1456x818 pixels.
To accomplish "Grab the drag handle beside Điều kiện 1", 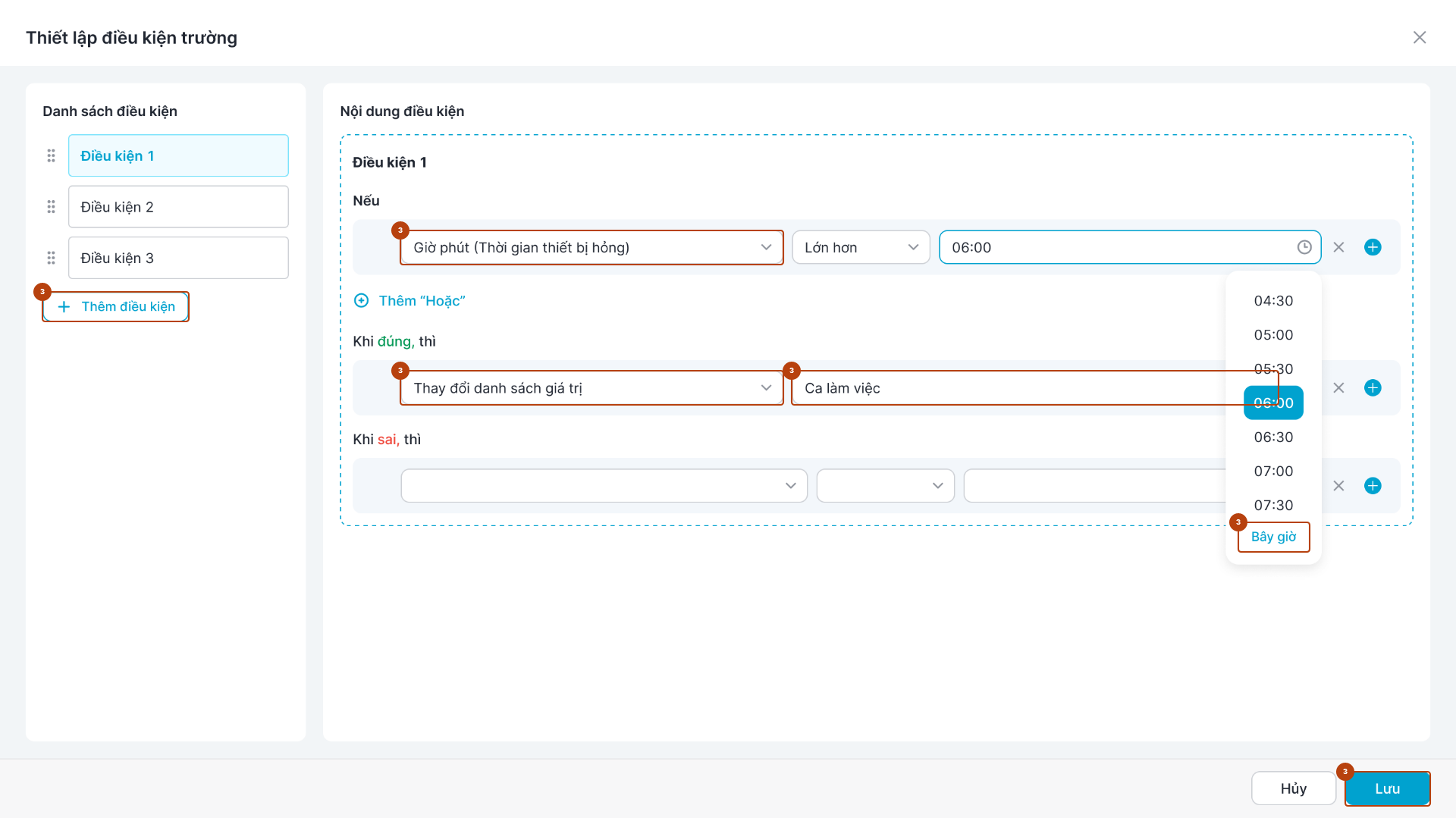I will (x=51, y=155).
